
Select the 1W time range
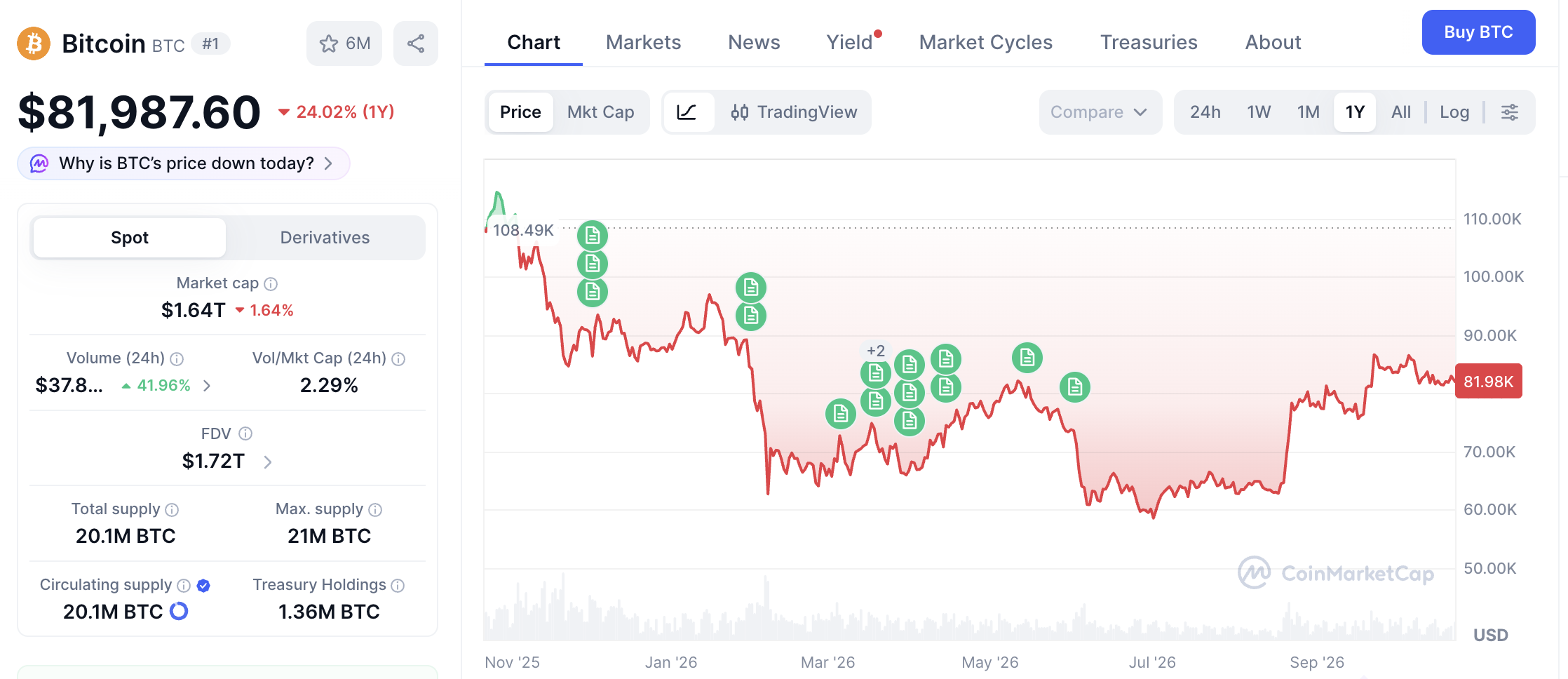coord(1259,112)
